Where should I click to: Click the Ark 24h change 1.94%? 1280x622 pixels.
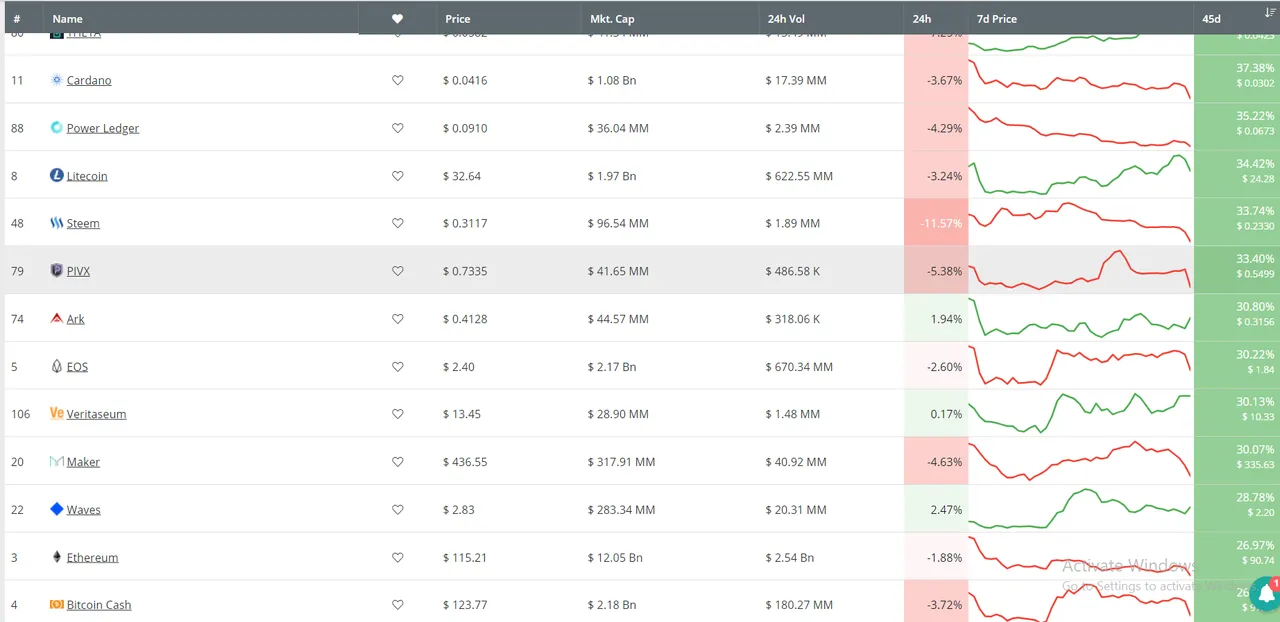pos(936,319)
